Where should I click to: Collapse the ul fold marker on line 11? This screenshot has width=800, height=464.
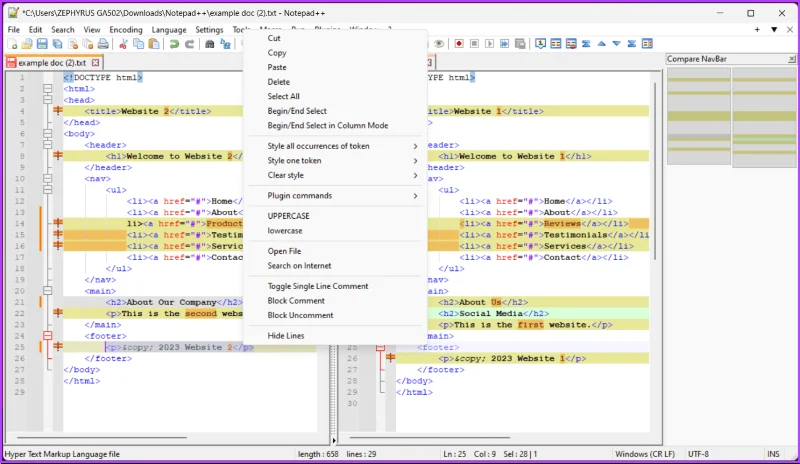[x=47, y=190]
